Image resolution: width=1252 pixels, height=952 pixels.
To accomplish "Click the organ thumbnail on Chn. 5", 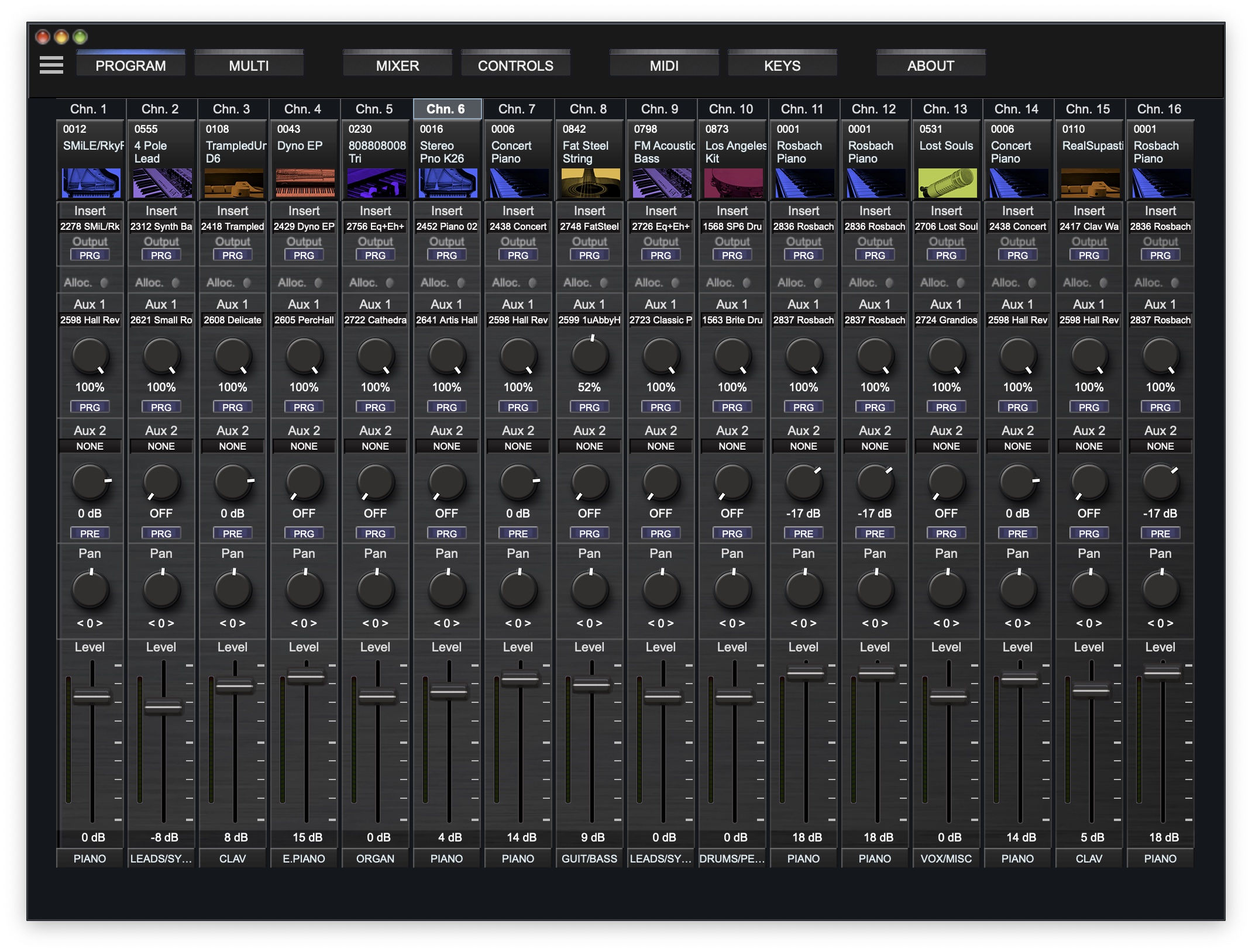I will point(376,183).
